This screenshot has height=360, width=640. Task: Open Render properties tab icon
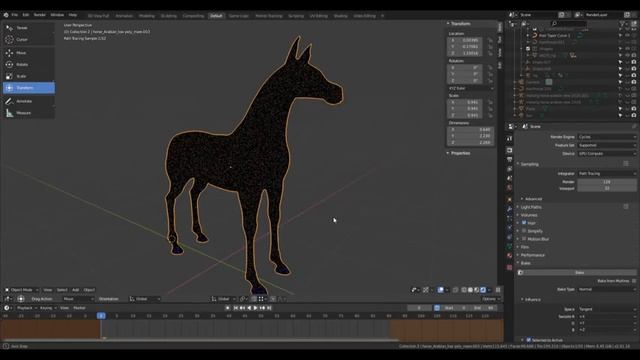[x=509, y=150]
